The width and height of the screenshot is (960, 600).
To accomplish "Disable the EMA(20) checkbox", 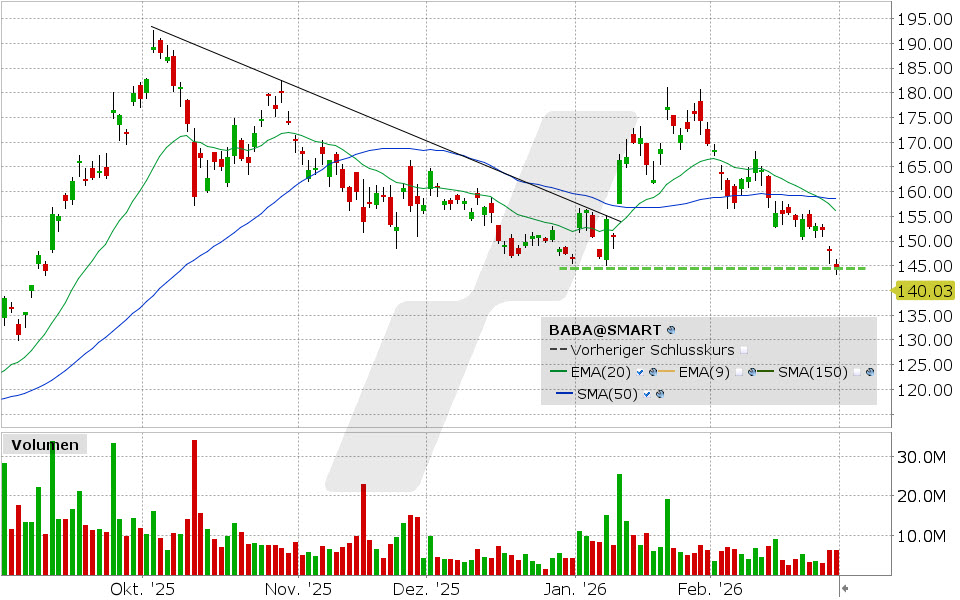I will point(640,371).
